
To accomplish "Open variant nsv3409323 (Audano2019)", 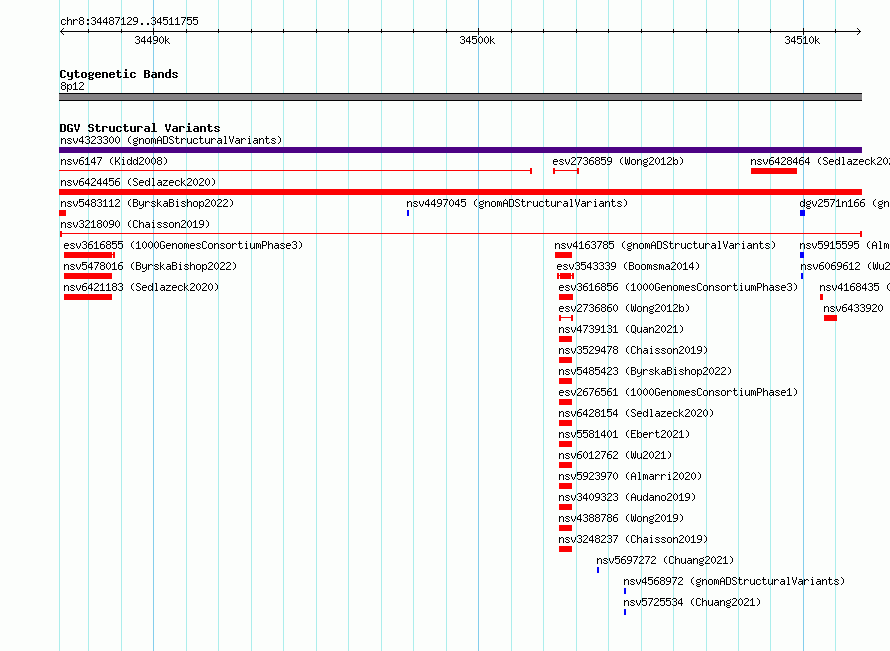I will tap(627, 497).
